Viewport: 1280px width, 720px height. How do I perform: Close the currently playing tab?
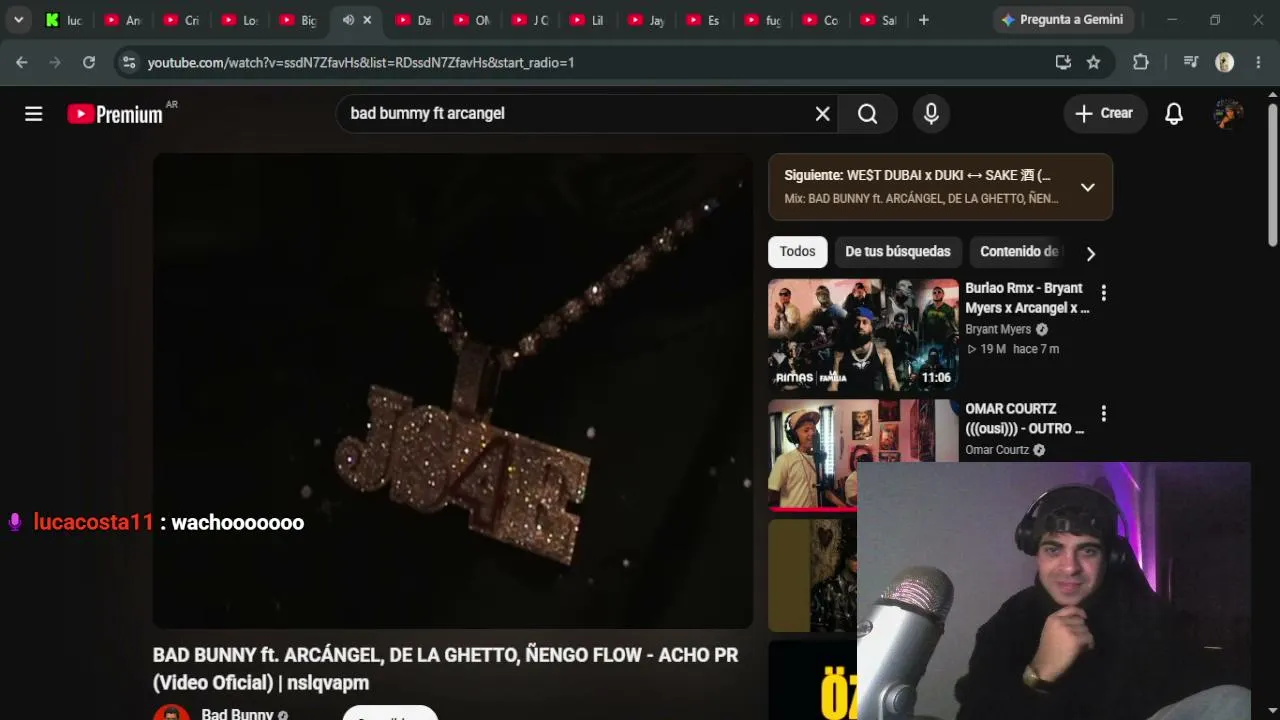click(367, 20)
